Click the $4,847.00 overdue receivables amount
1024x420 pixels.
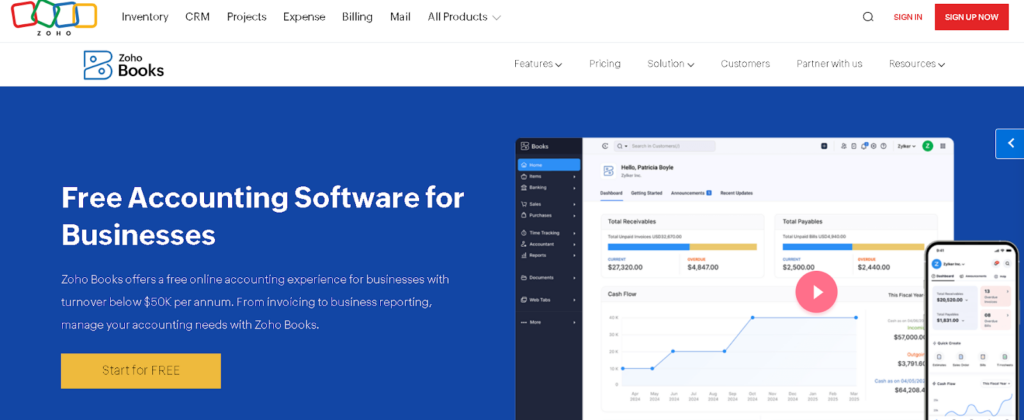[x=703, y=267]
